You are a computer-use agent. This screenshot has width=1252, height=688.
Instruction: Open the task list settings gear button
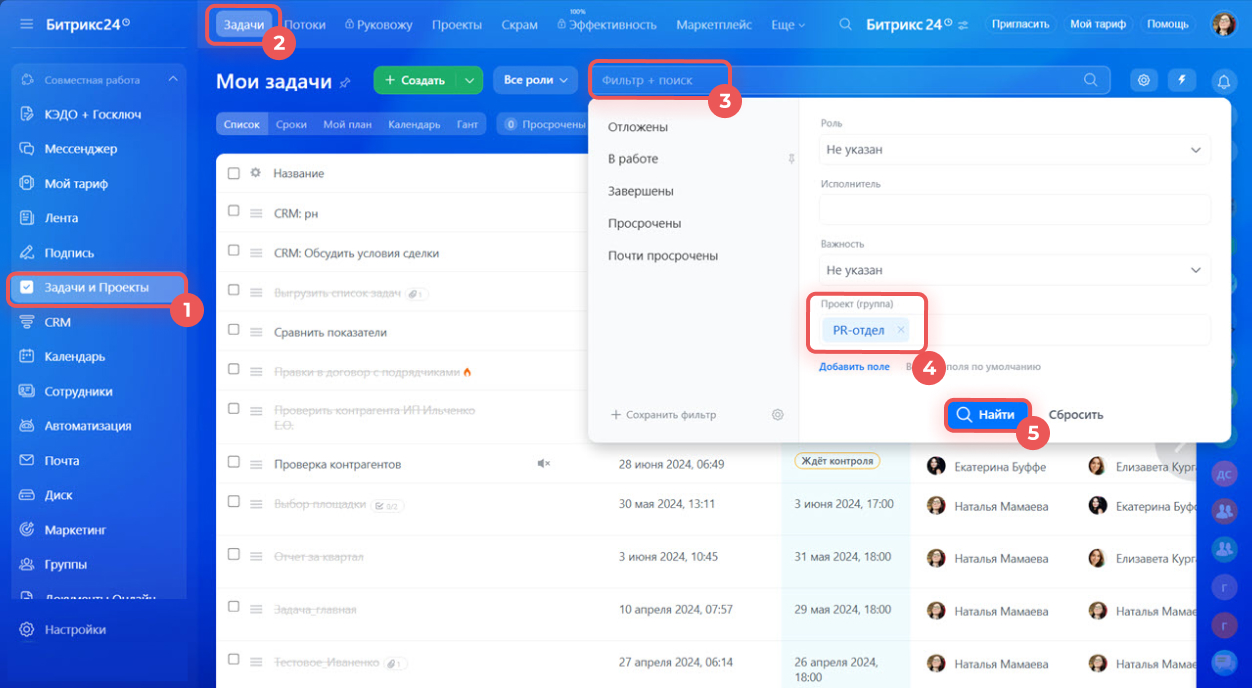point(1144,80)
